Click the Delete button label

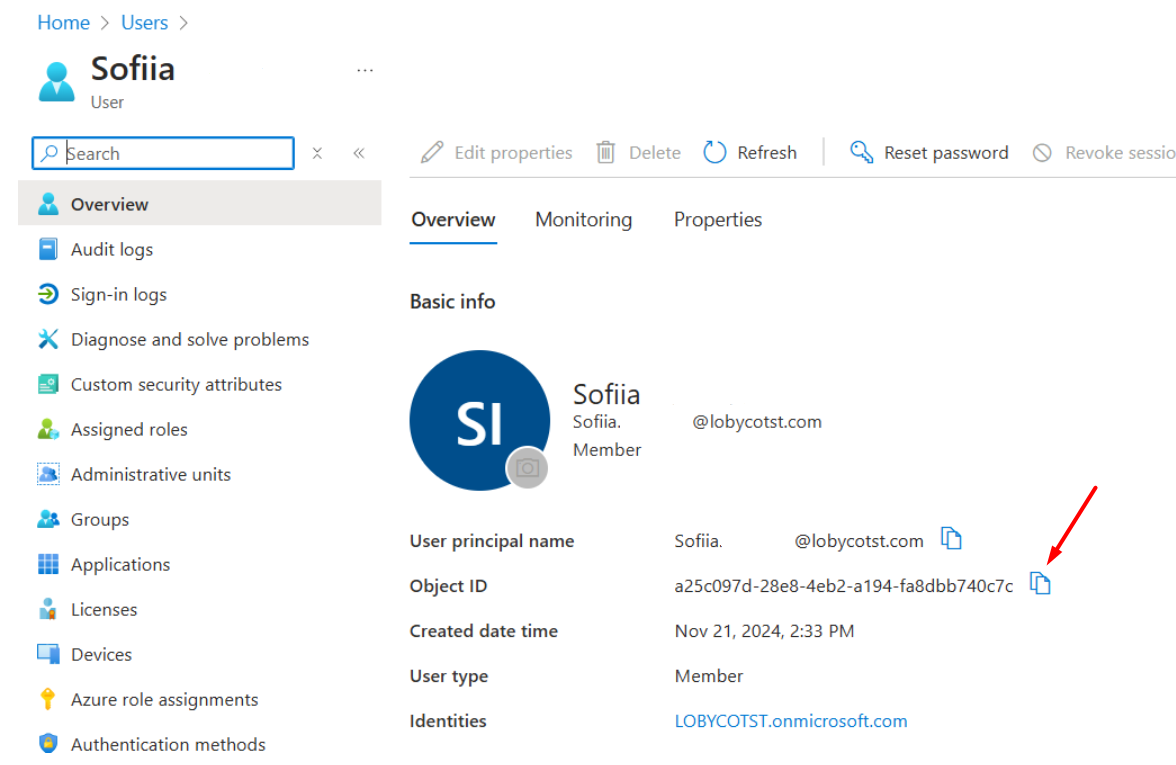[x=655, y=153]
